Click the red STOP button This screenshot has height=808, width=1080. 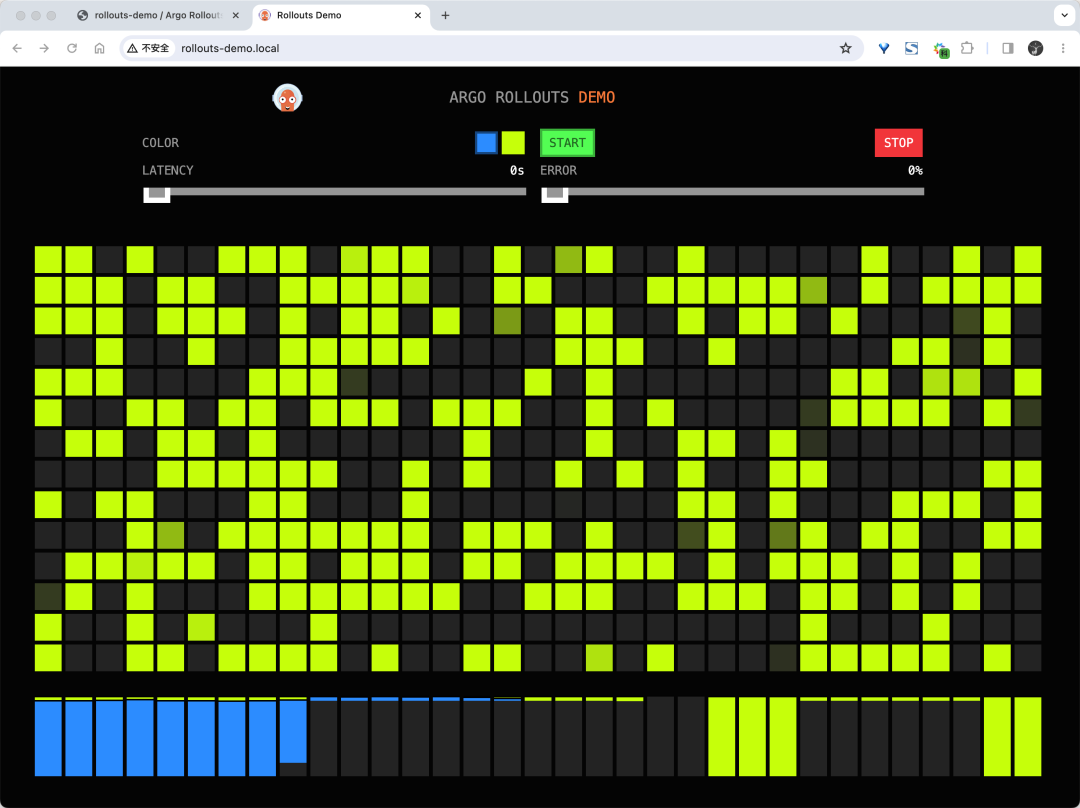tap(899, 143)
